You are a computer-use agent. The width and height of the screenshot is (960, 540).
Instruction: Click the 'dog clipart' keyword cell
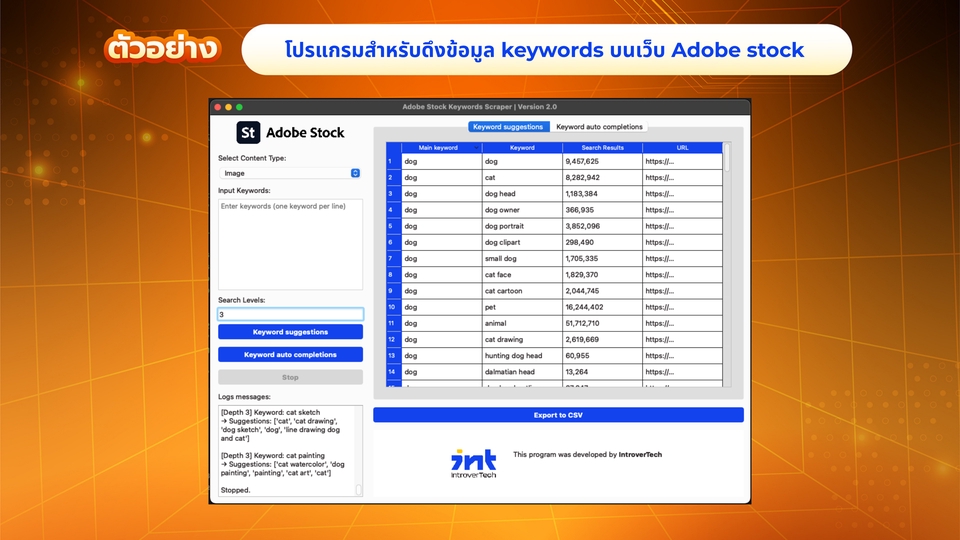click(522, 242)
